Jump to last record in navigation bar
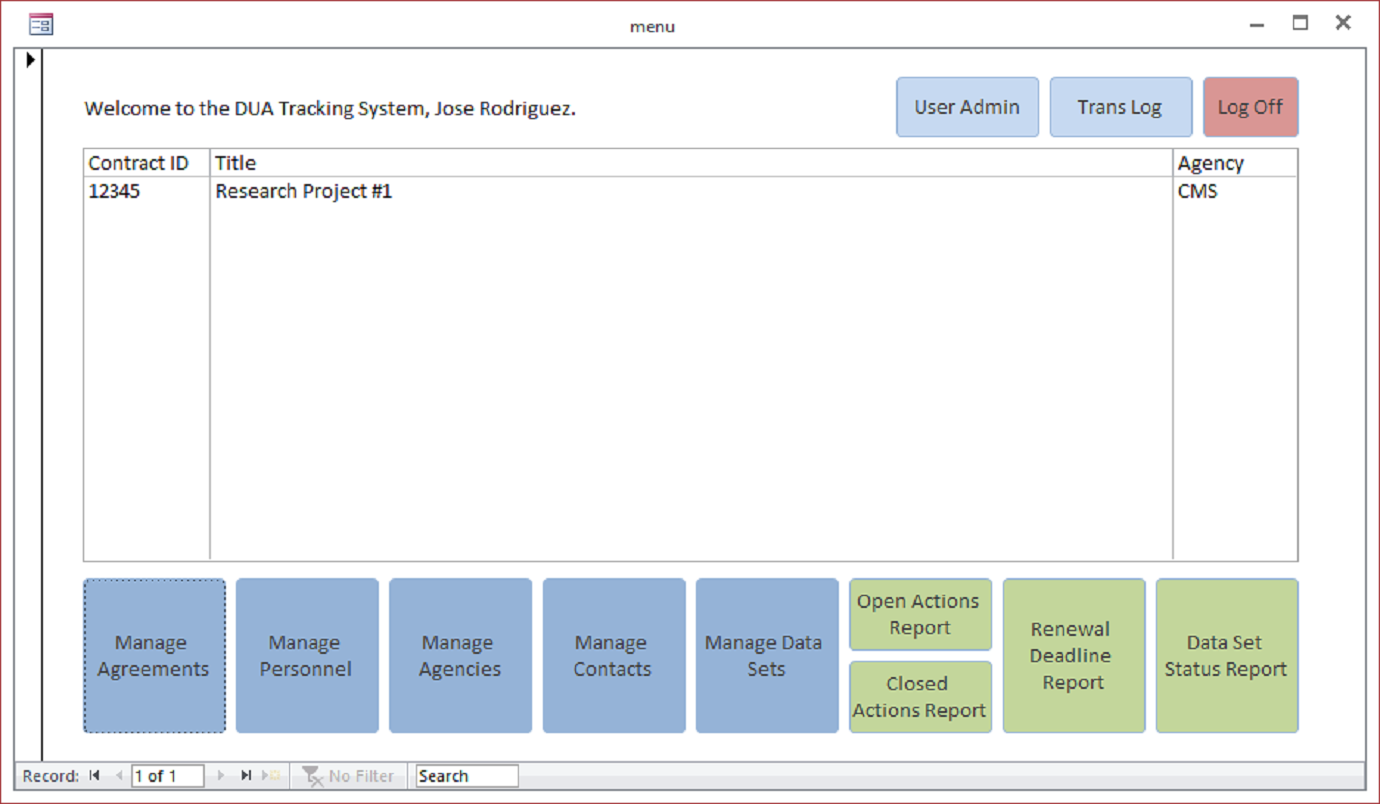 (246, 776)
